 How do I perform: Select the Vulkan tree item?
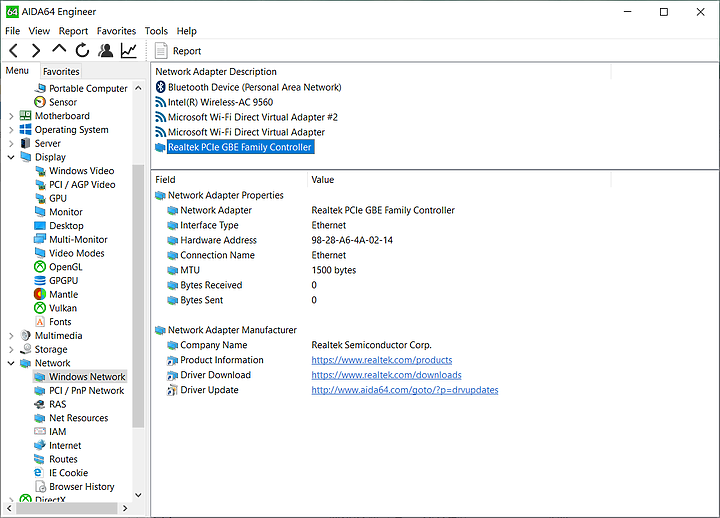62,308
